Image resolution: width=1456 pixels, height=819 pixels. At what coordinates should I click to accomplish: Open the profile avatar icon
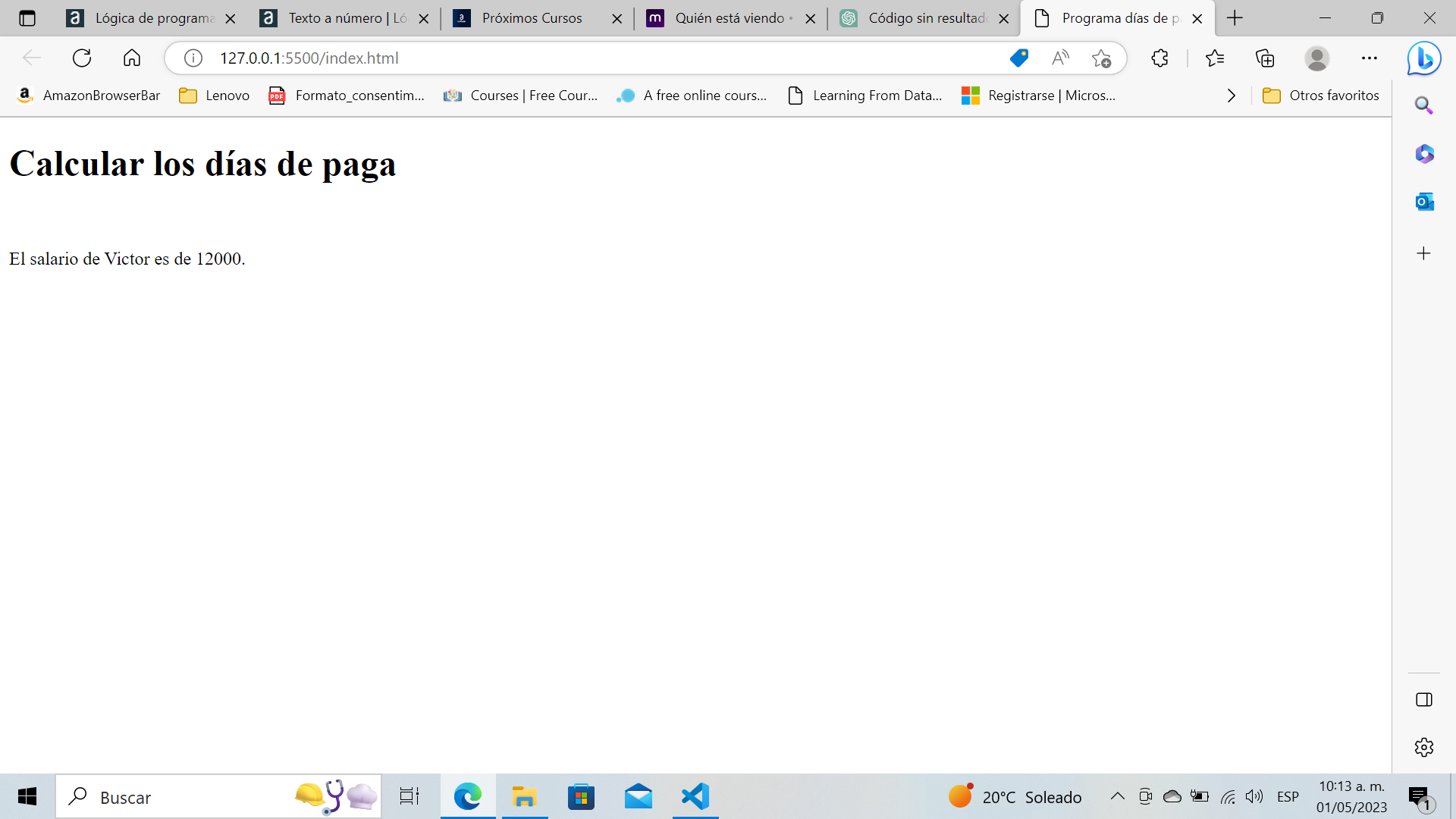click(1317, 58)
